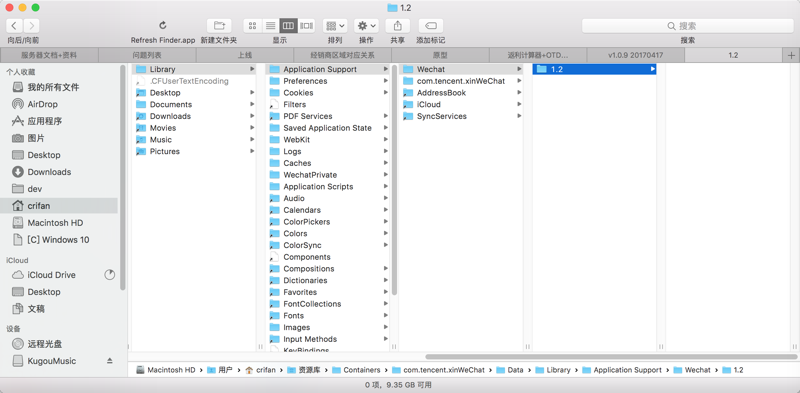Switch to the v1.0.9 20170417 tab
800x393 pixels.
(636, 55)
